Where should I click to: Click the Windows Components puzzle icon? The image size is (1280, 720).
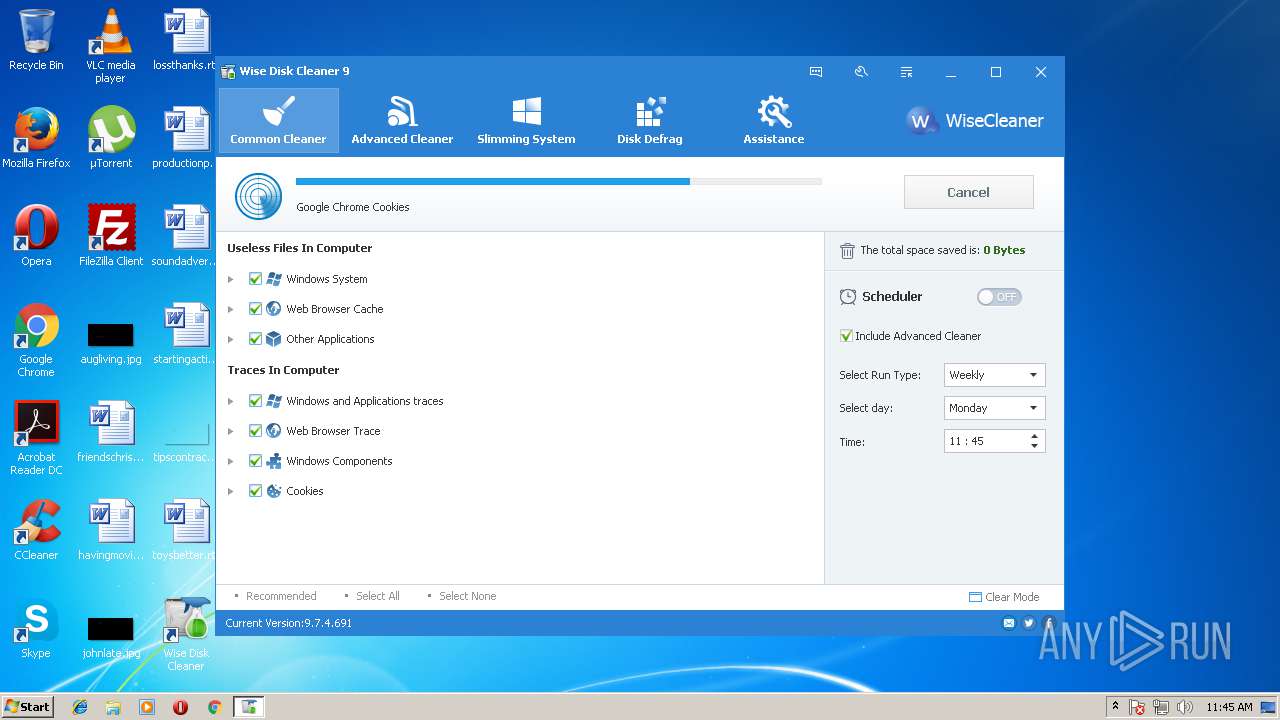tap(274, 461)
